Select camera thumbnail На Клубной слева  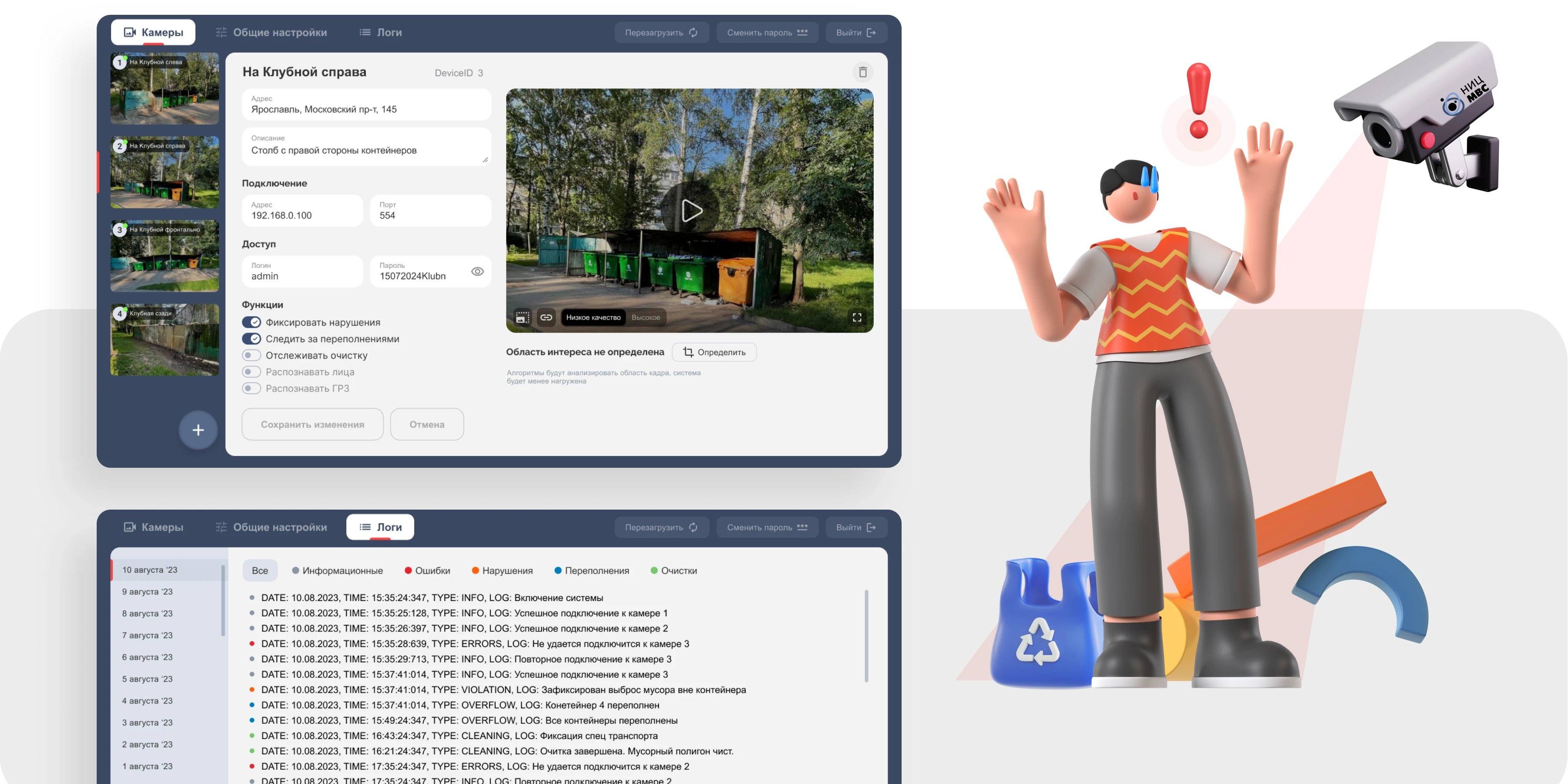(164, 88)
